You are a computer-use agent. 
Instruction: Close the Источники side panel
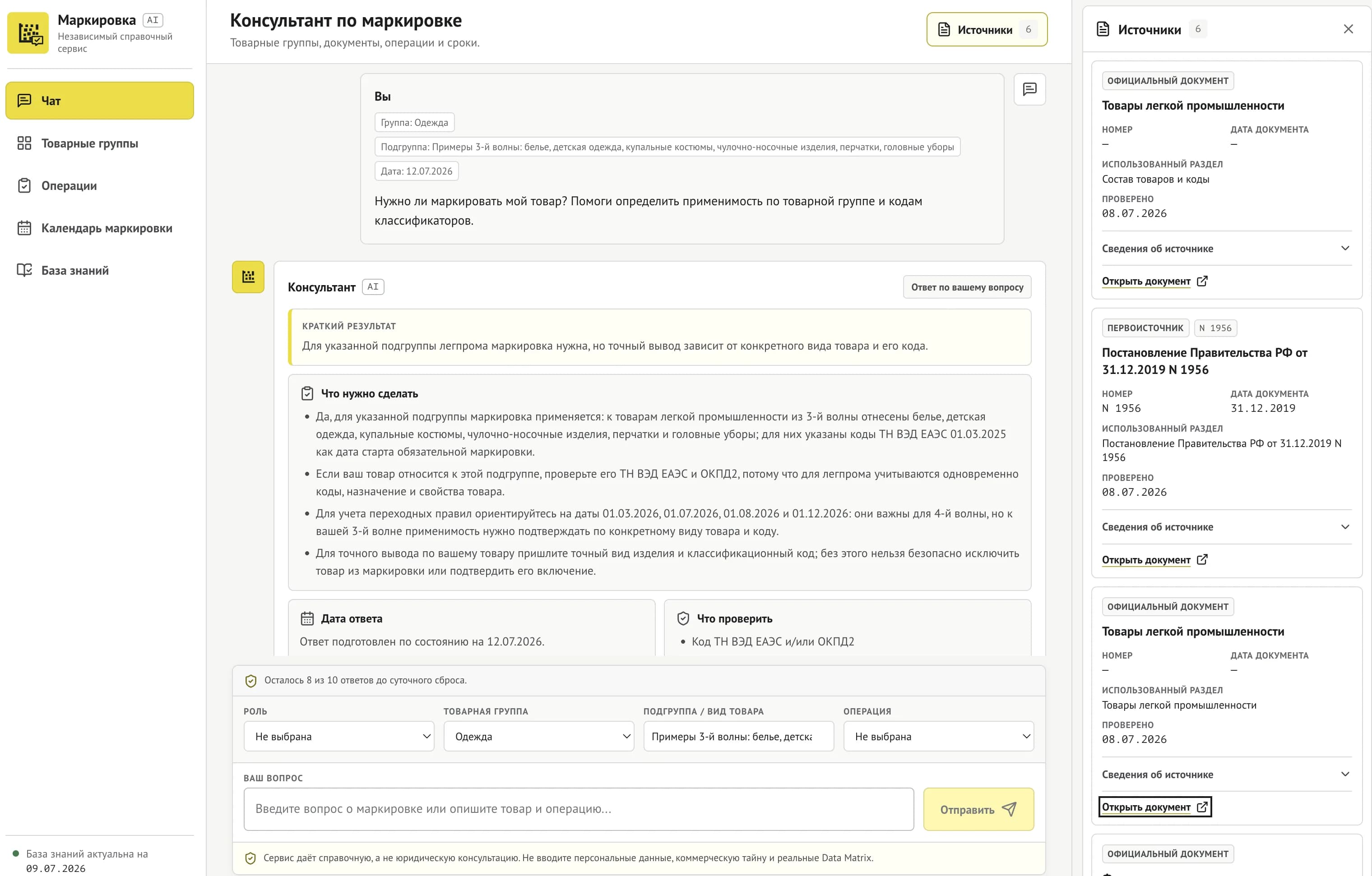[1348, 29]
